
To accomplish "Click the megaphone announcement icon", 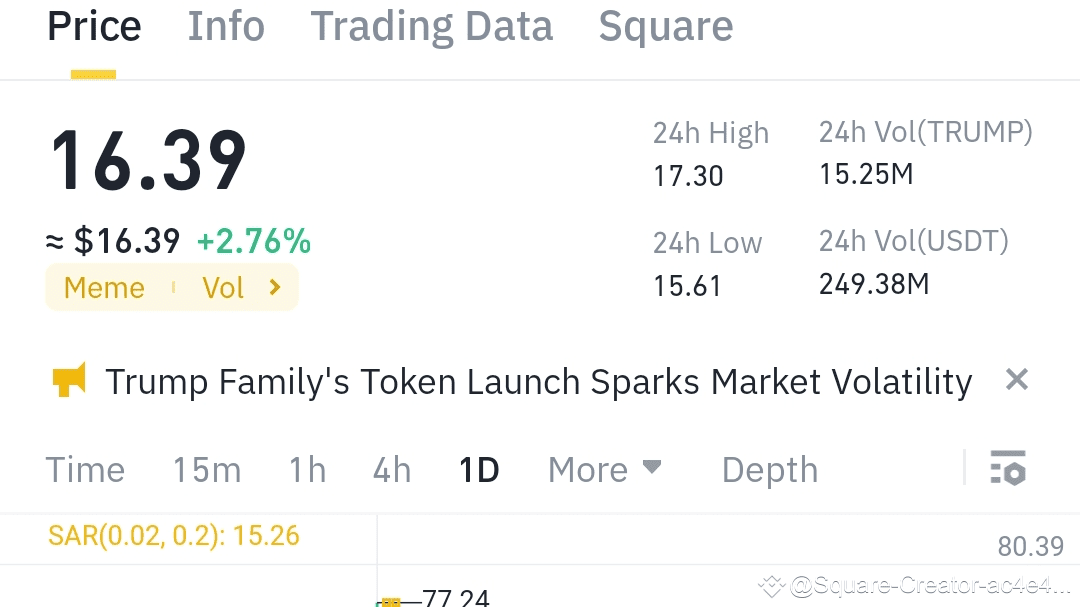I will 68,381.
